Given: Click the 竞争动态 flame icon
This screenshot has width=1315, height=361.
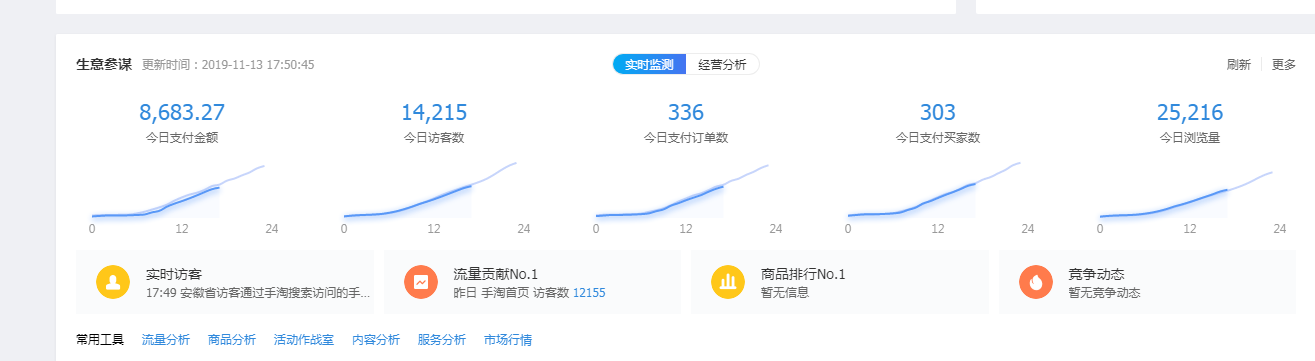Looking at the screenshot, I should tap(1036, 283).
